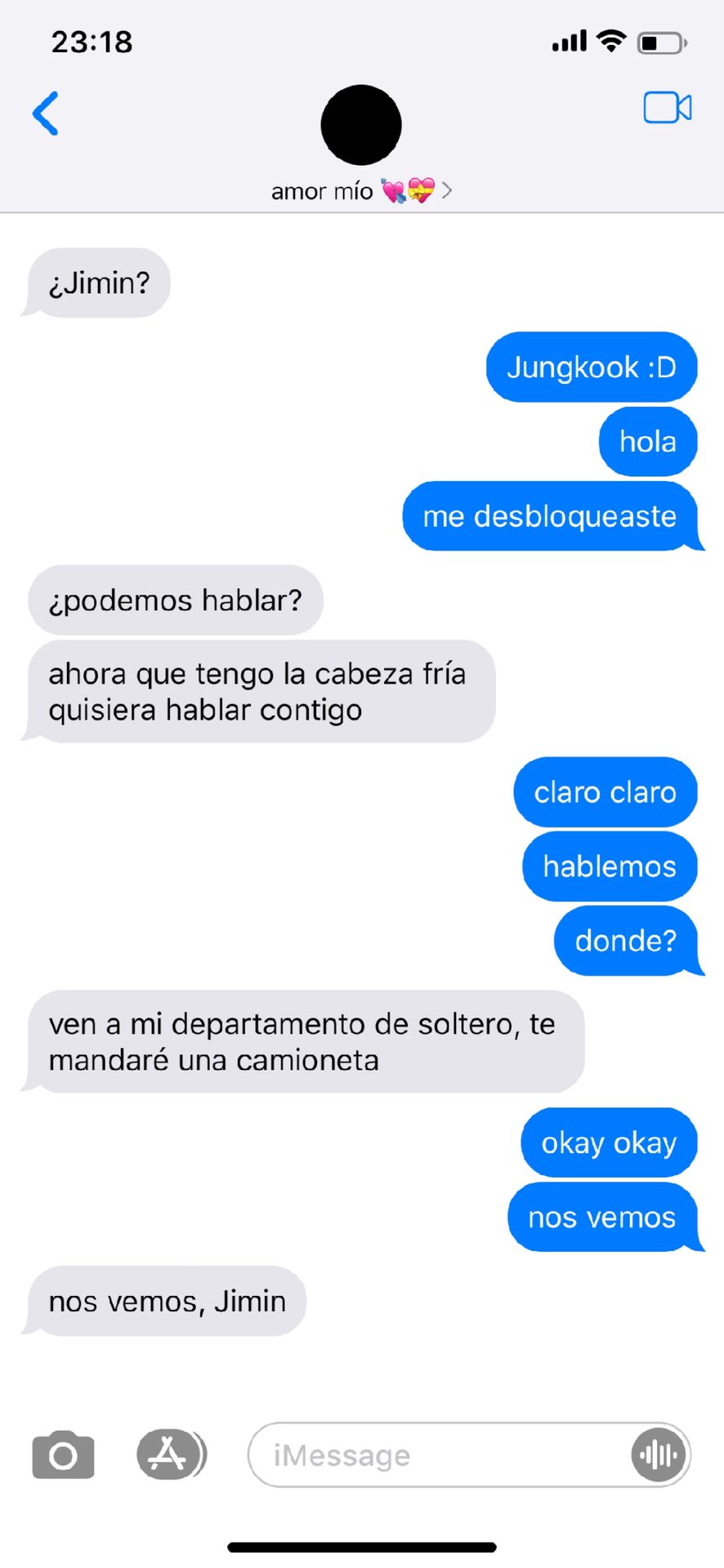Tap the battery indicator in status bar

coord(662,42)
